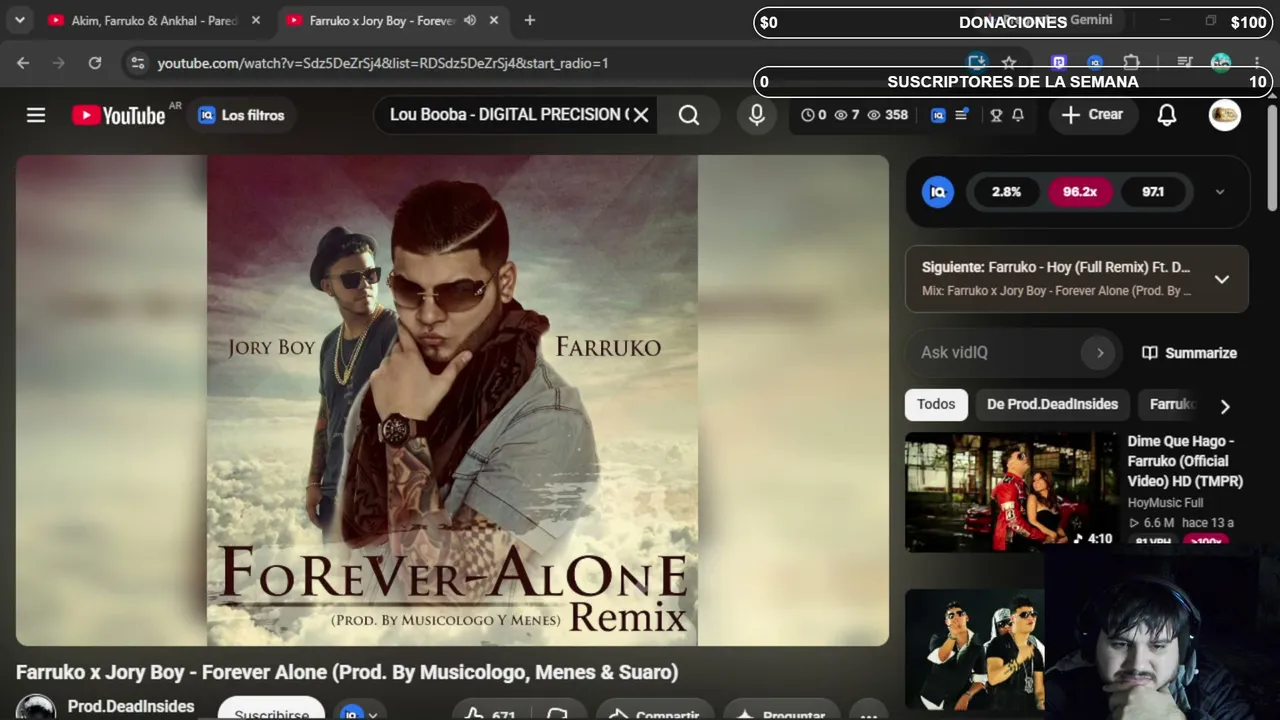Expand the Siguiente mix playlist panel

tap(1221, 279)
